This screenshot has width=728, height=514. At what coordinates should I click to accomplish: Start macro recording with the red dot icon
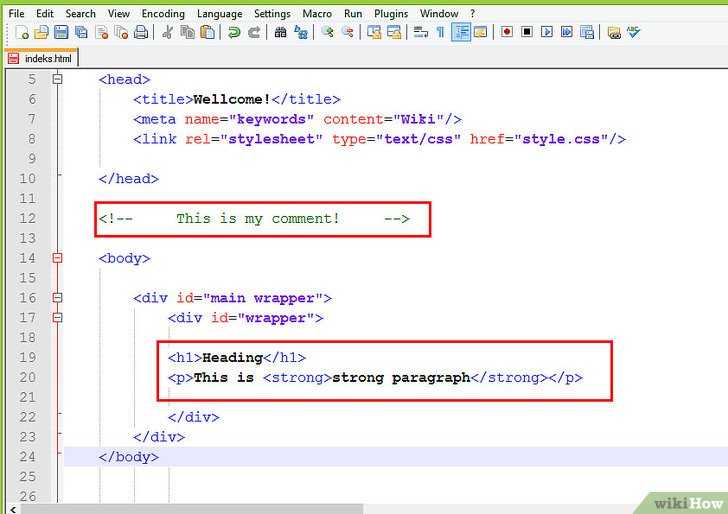pos(507,32)
